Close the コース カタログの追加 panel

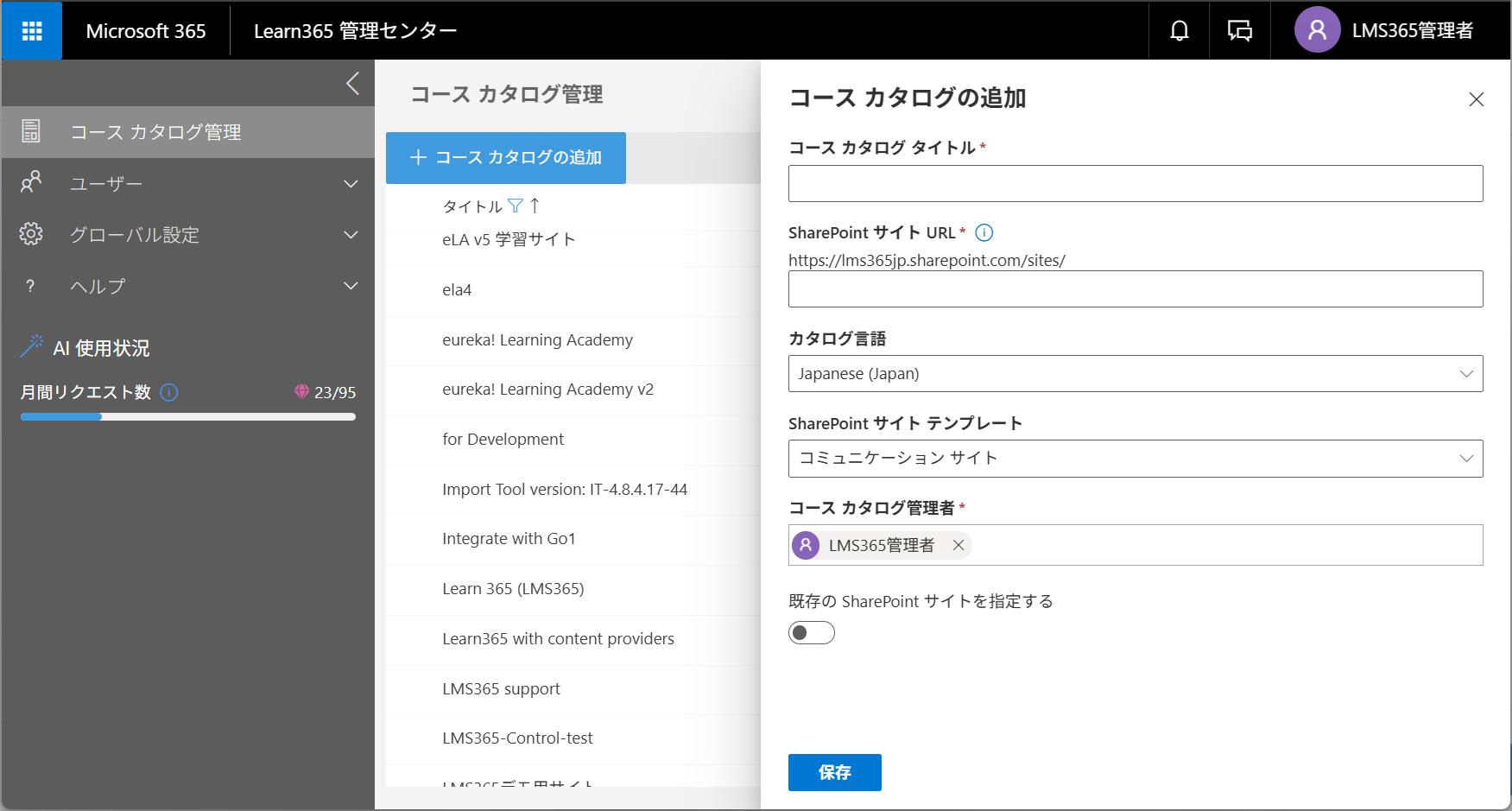click(1476, 99)
